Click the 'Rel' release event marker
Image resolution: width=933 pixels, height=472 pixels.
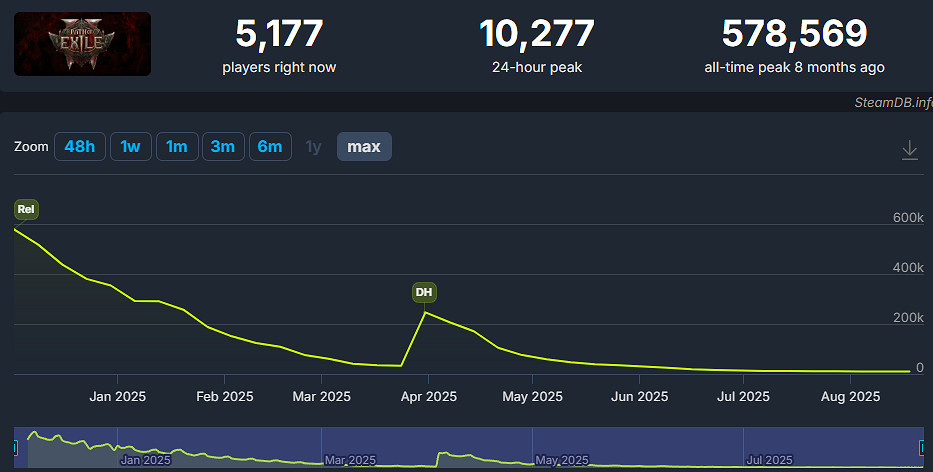pos(26,209)
